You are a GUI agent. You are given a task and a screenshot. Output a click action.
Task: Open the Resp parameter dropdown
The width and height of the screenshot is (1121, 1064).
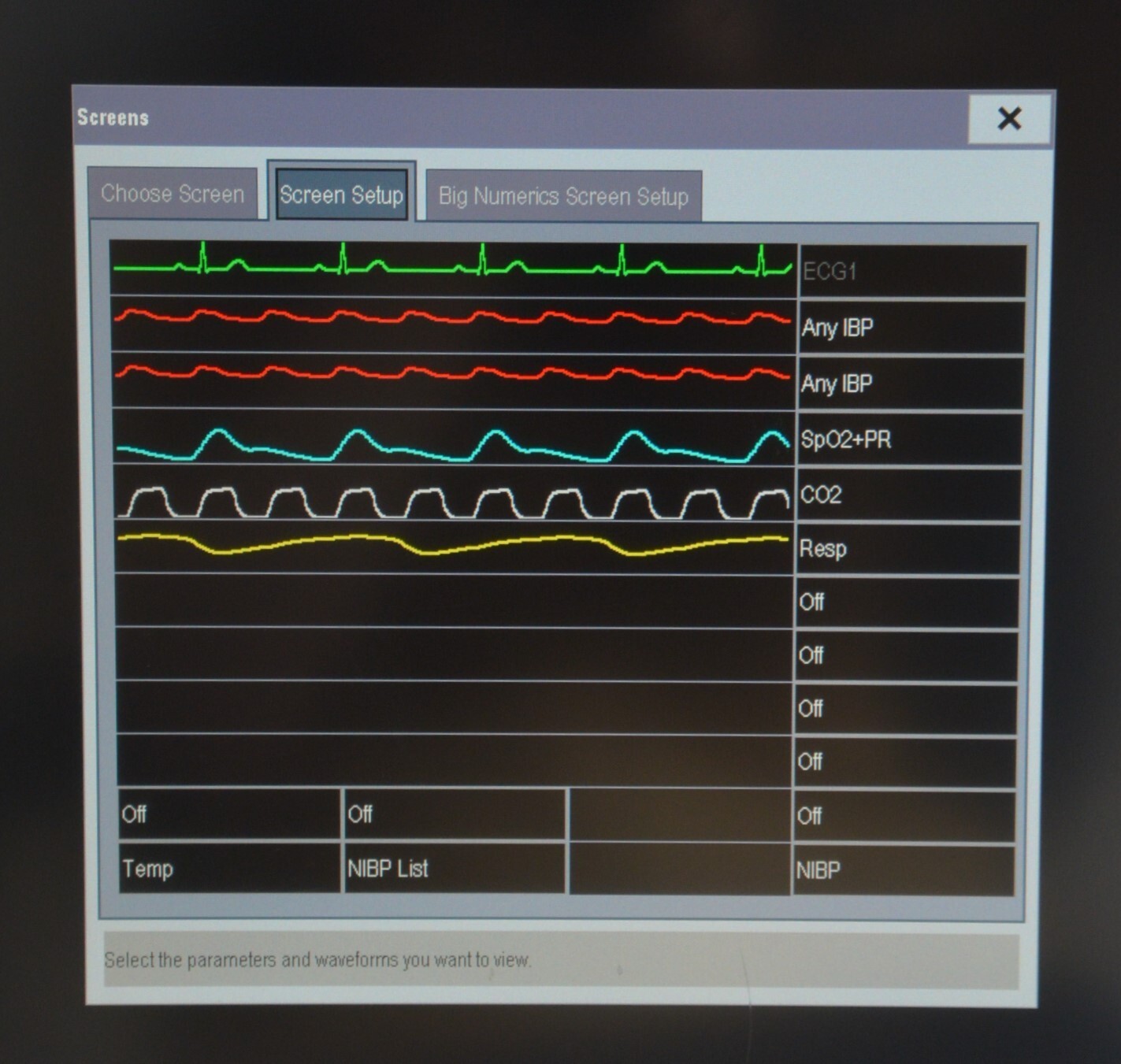[x=908, y=549]
